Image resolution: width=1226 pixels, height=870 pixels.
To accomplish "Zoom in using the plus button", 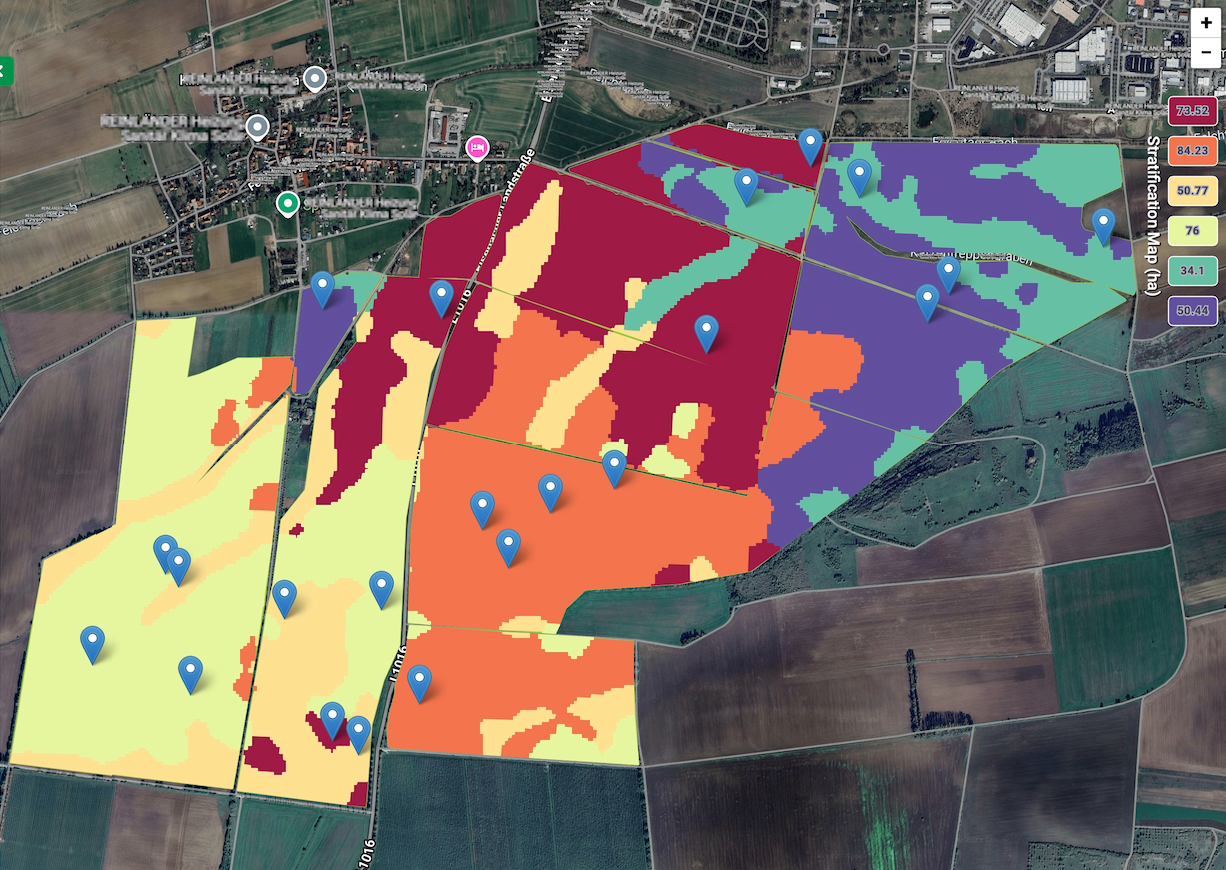I will [x=1205, y=23].
